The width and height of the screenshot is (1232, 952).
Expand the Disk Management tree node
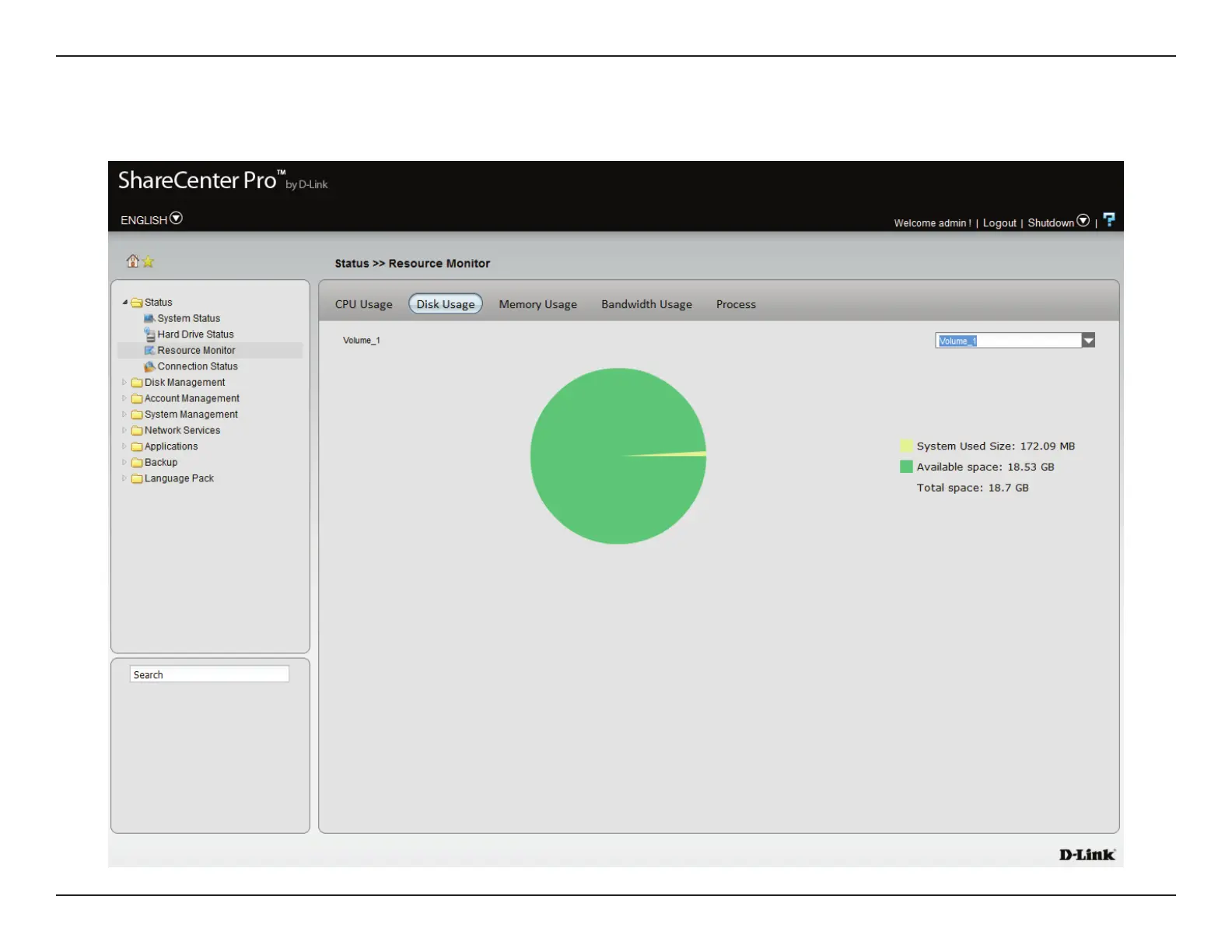tap(124, 383)
